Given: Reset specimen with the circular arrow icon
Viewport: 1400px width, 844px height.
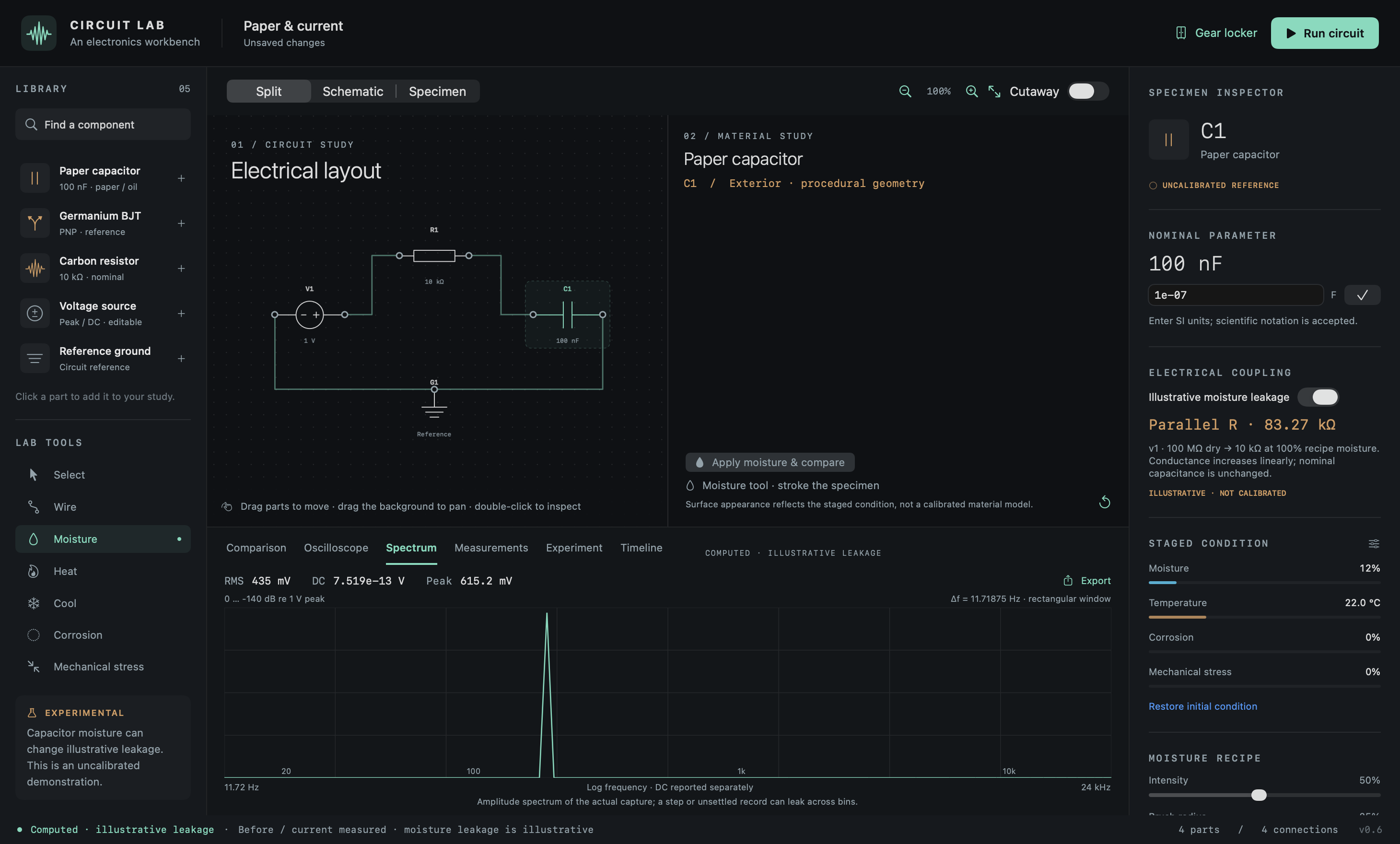Looking at the screenshot, I should click(1105, 502).
